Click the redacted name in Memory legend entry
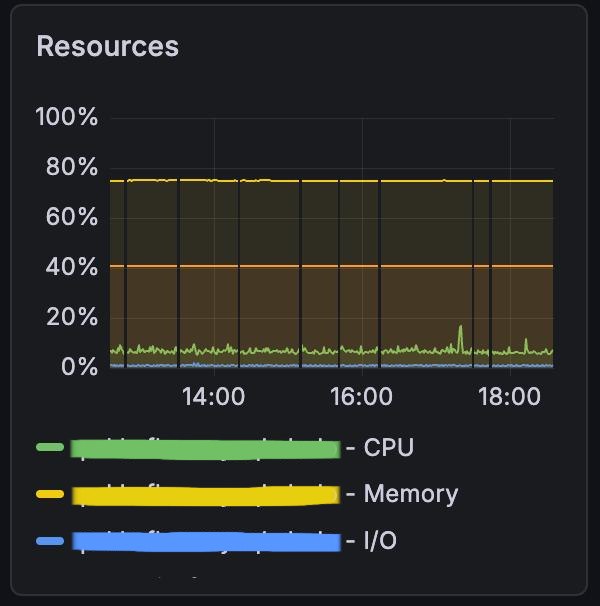 tap(206, 496)
